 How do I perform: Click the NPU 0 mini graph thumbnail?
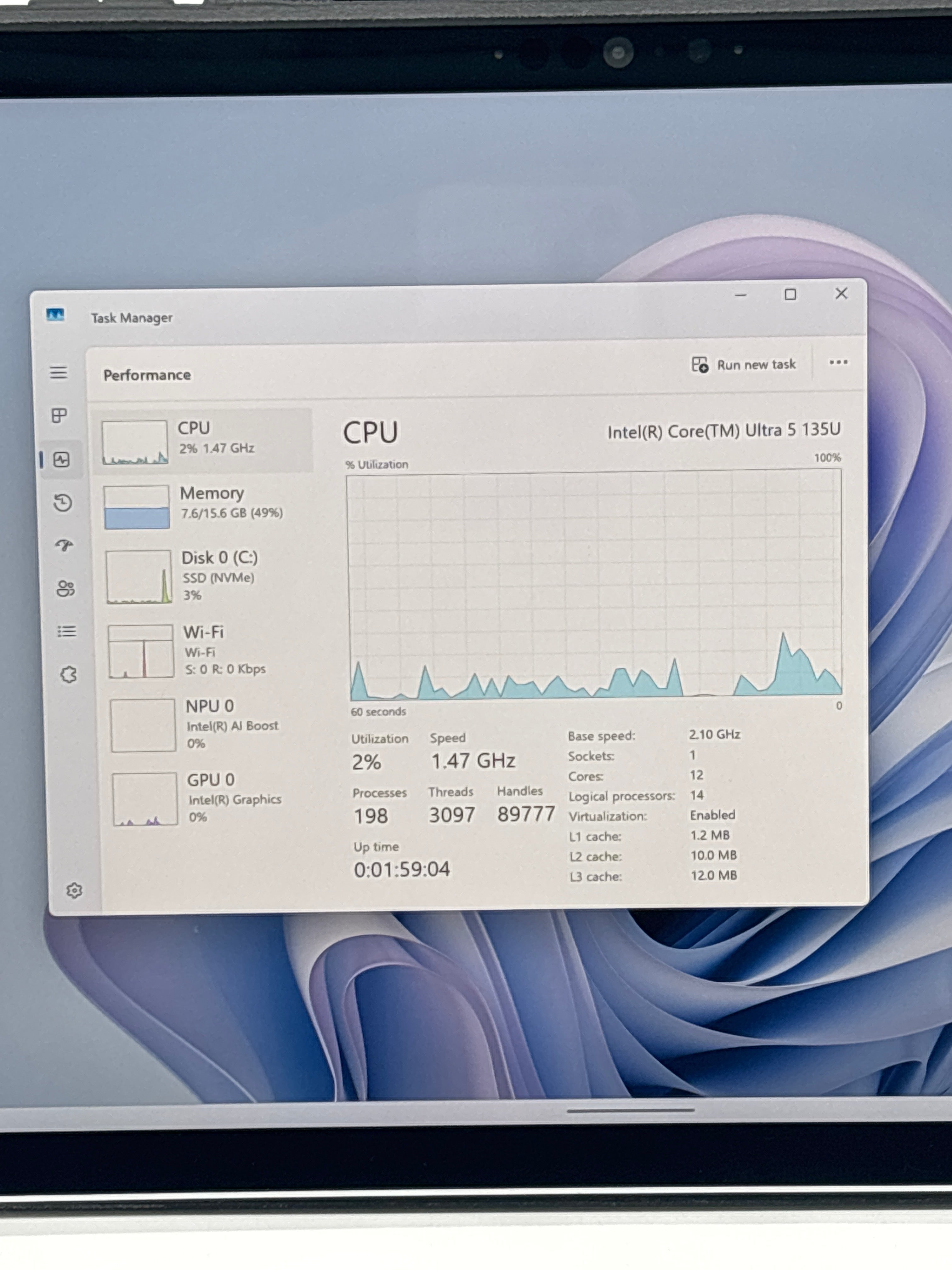point(143,725)
